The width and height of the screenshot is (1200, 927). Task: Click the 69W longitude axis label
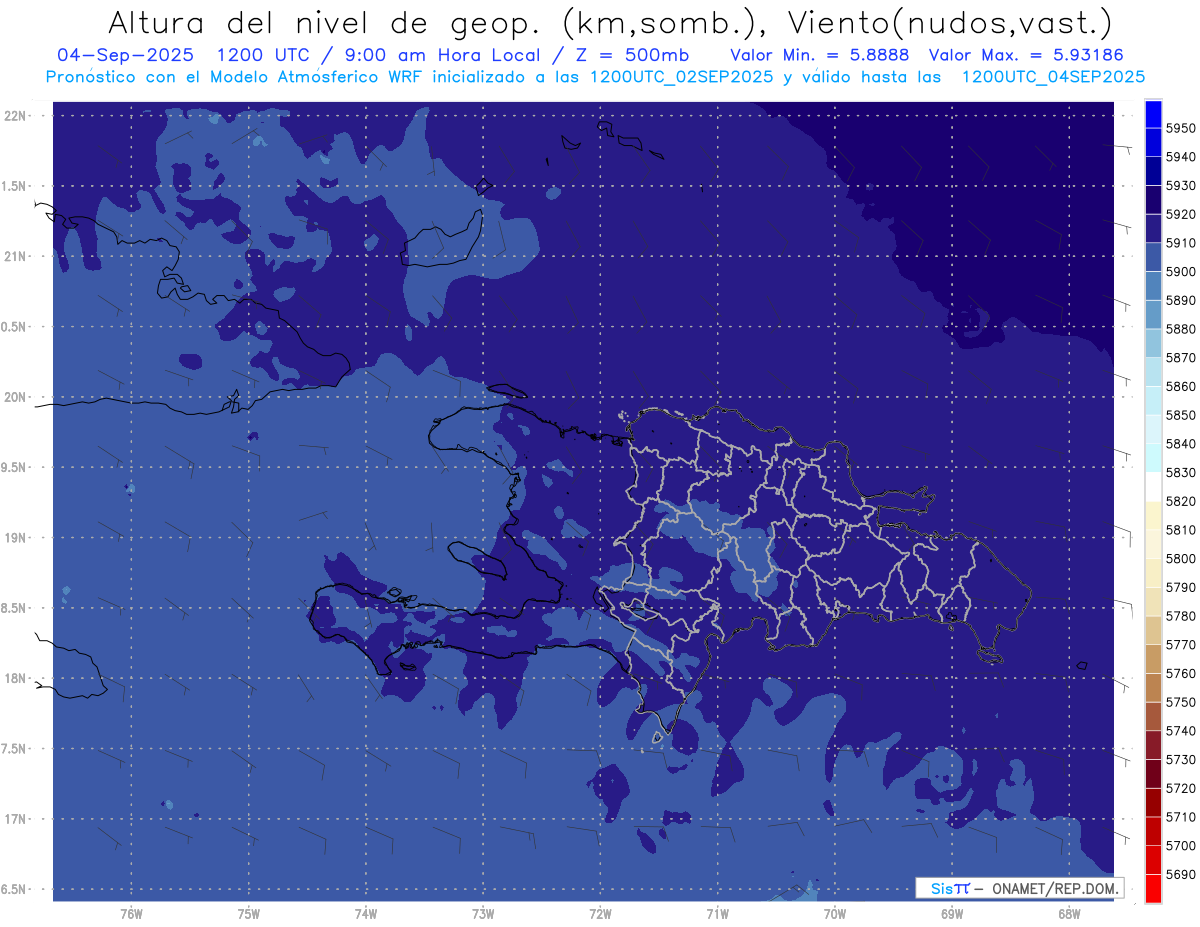pos(952,914)
